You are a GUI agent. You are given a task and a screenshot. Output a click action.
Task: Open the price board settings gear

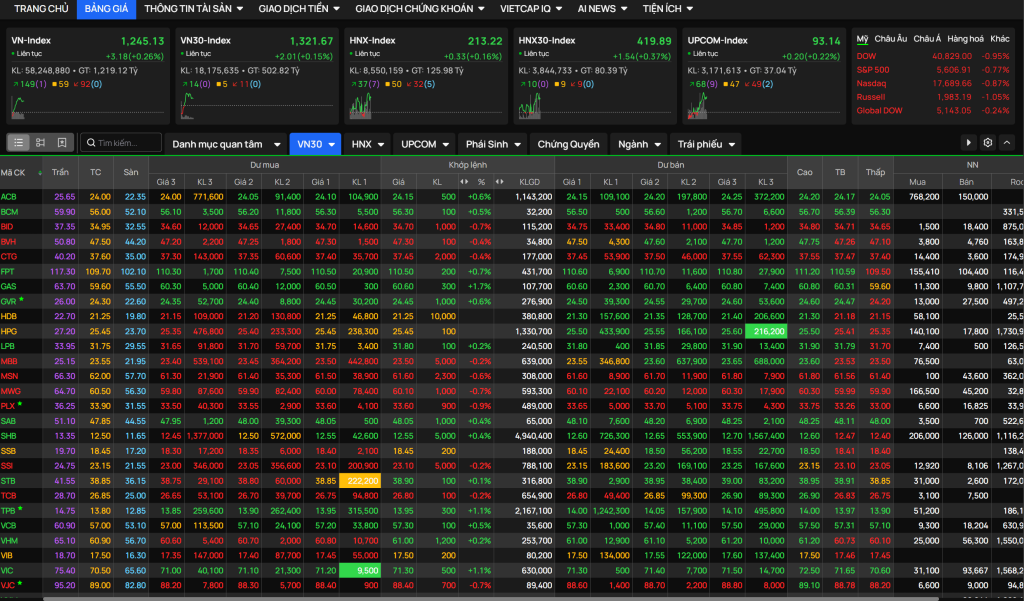coord(988,142)
